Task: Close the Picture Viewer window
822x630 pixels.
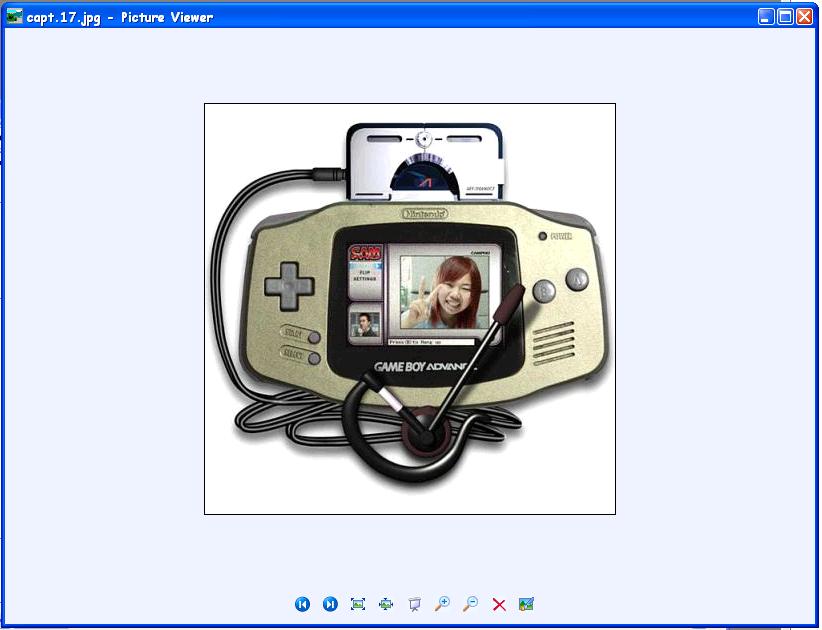Action: click(x=804, y=16)
